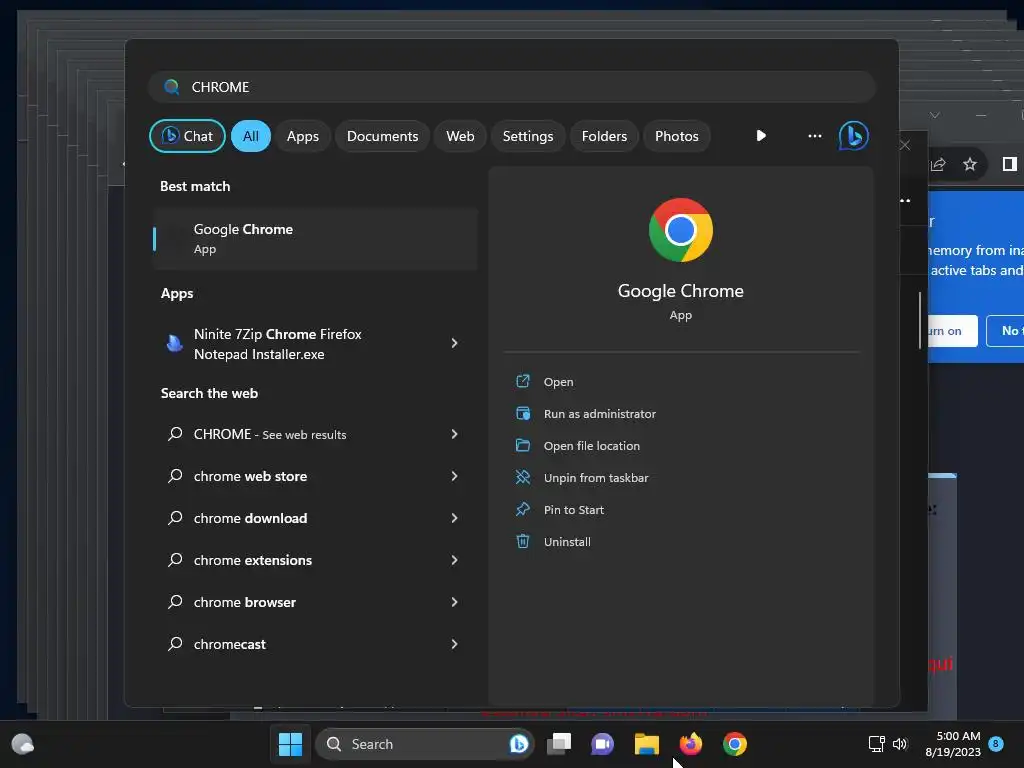Click the large Google Chrome logo

coord(680,230)
